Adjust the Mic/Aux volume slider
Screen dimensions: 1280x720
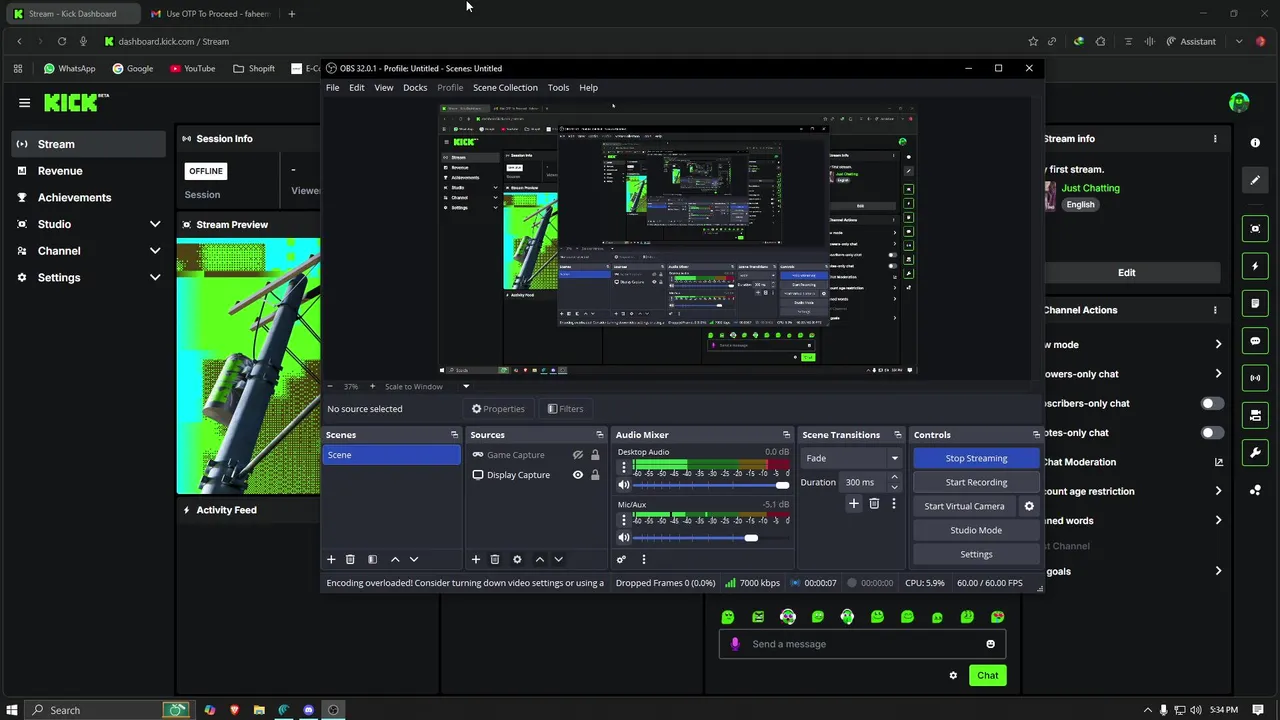[710, 538]
